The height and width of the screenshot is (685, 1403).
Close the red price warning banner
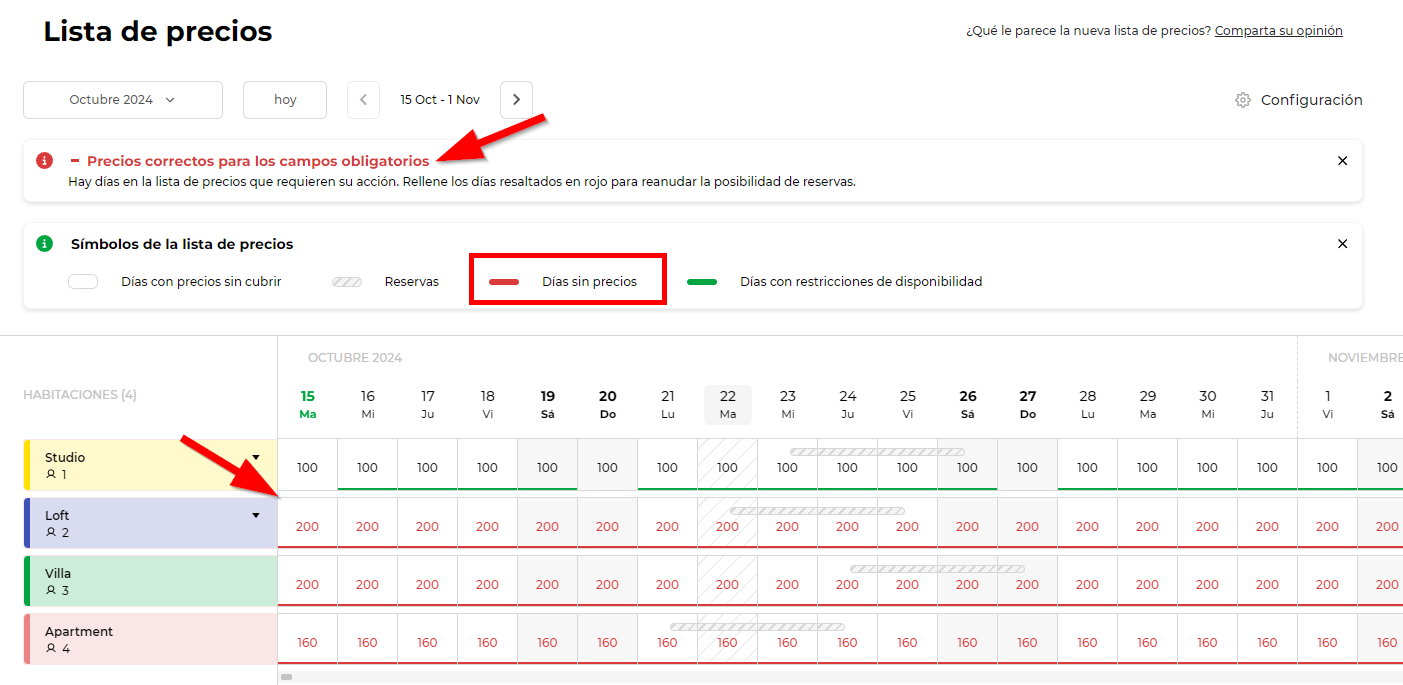coord(1343,161)
